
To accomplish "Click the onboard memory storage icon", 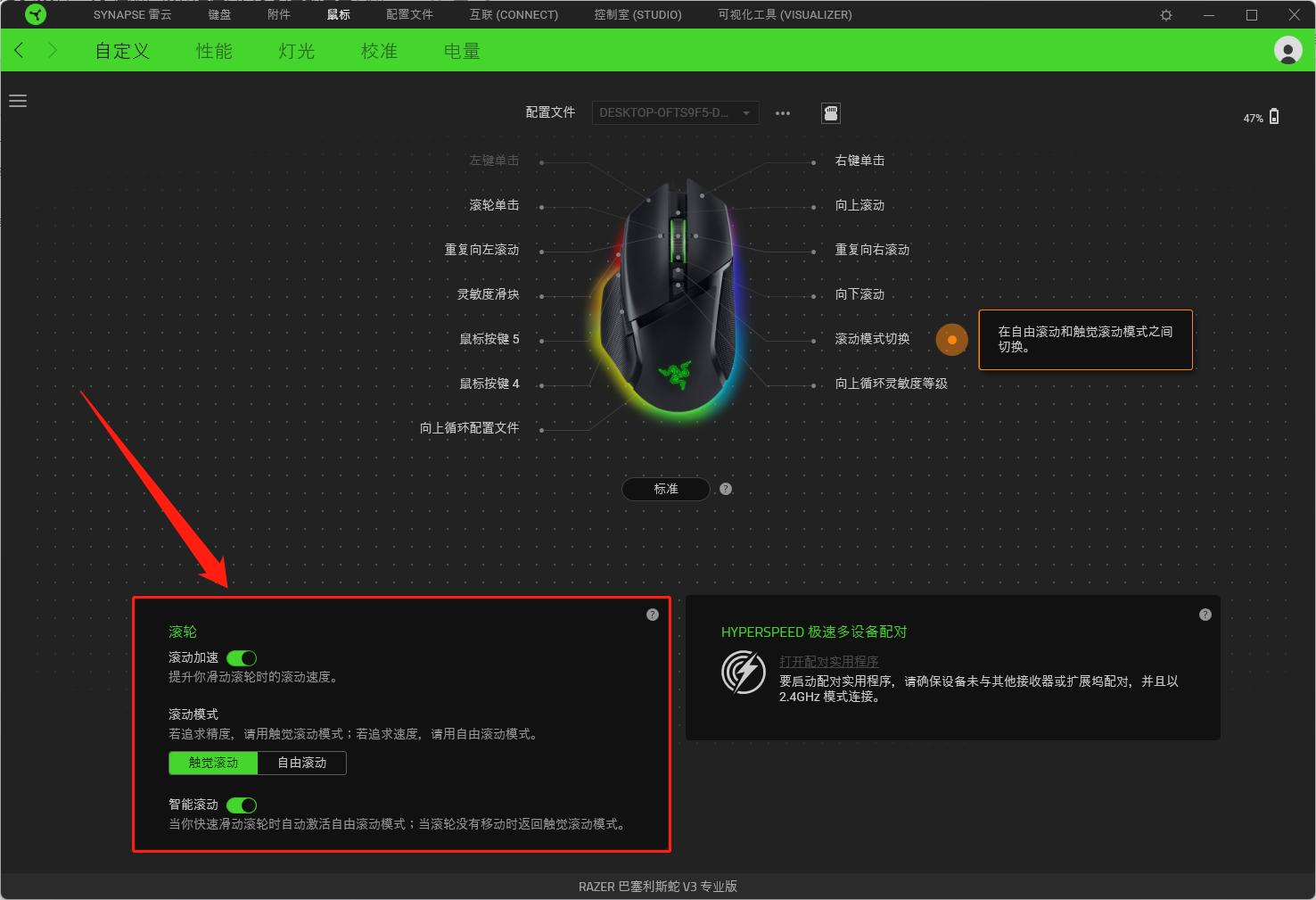I will pyautogui.click(x=831, y=113).
